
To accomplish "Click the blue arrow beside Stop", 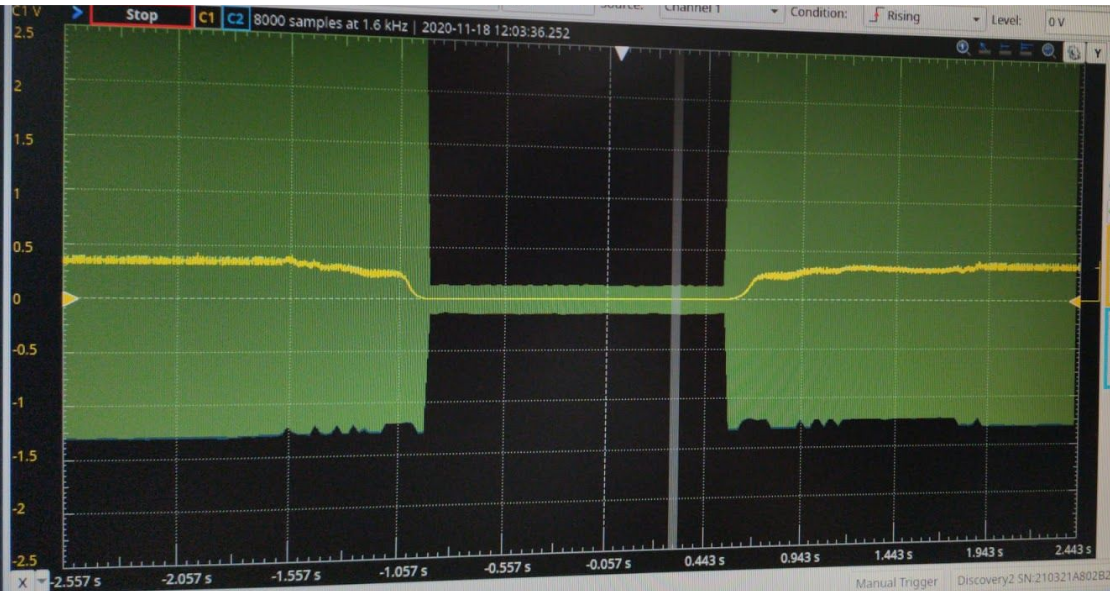I will pos(77,12).
